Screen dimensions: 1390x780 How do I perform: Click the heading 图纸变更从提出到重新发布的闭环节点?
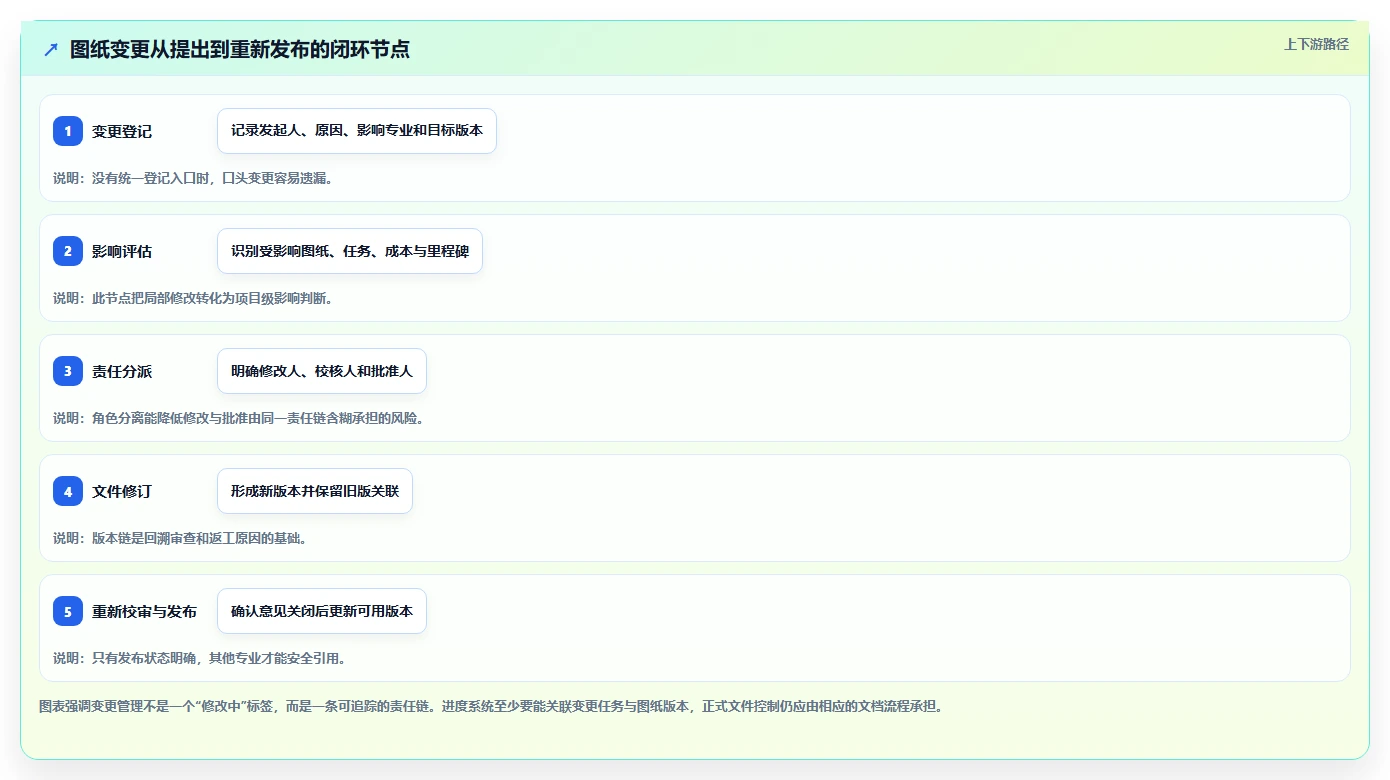[x=240, y=49]
